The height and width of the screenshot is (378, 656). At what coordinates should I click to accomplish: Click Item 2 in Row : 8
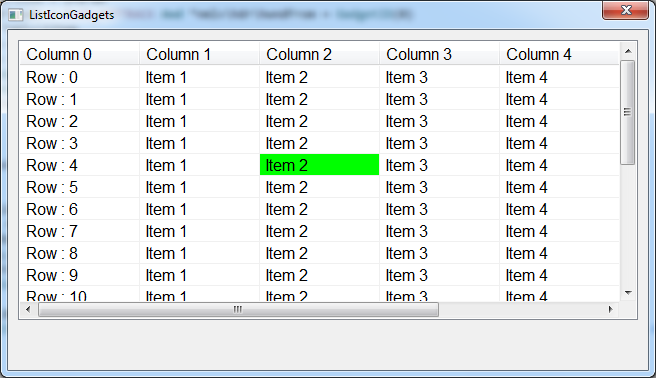(x=320, y=253)
